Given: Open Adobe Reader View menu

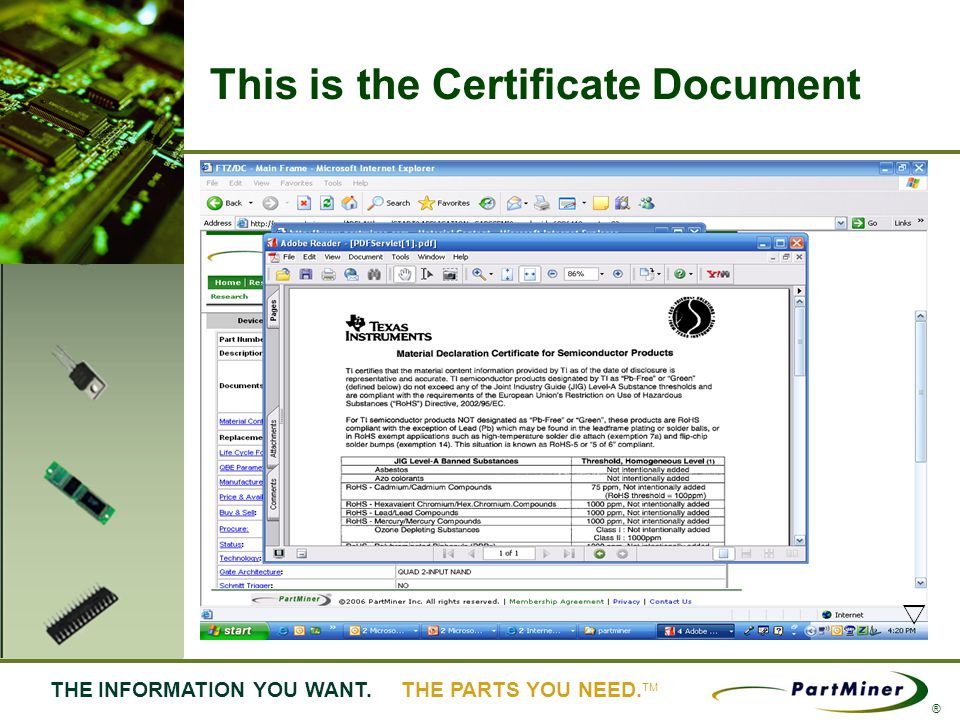Looking at the screenshot, I should coord(332,257).
